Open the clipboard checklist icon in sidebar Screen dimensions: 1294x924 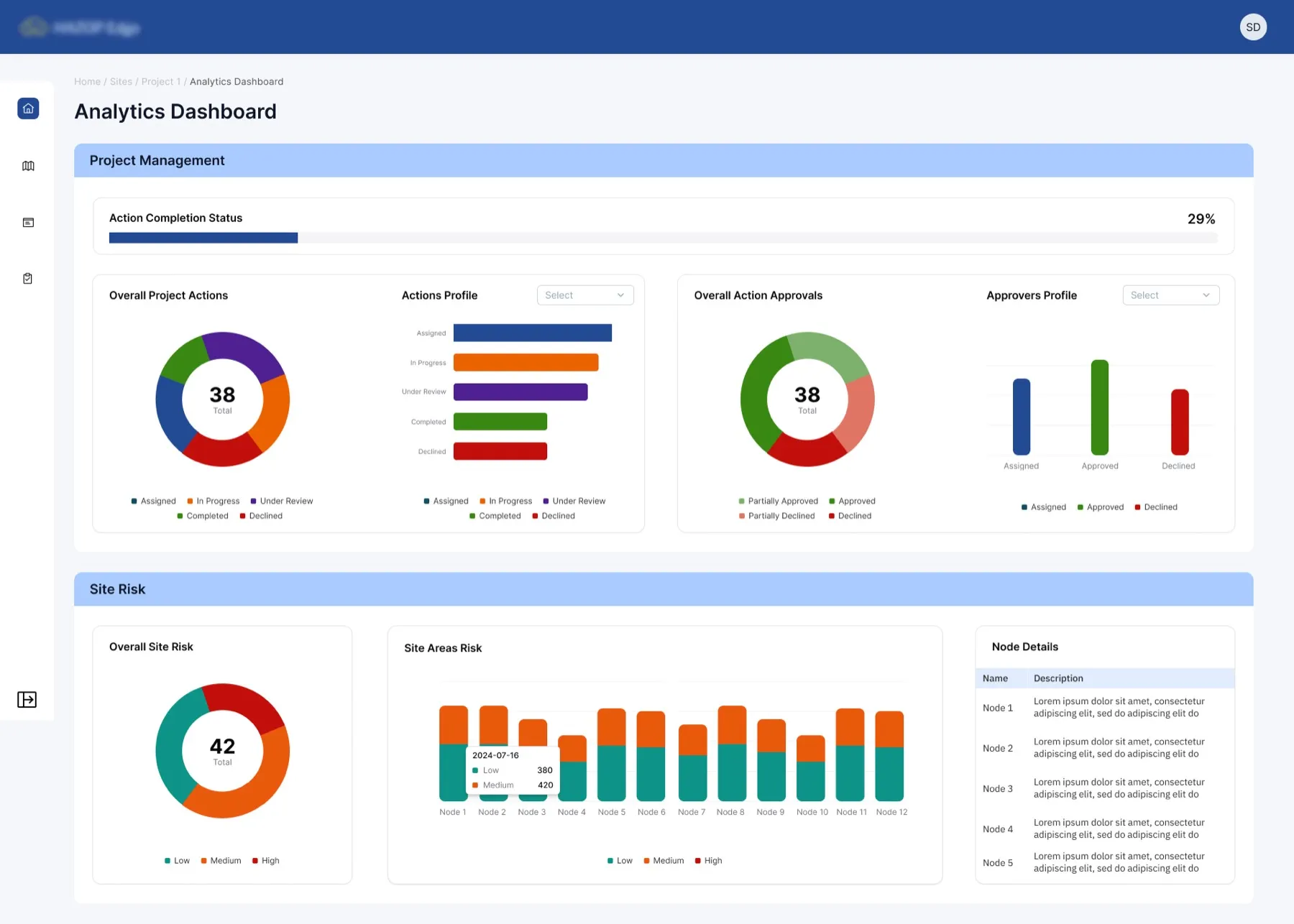[x=28, y=279]
